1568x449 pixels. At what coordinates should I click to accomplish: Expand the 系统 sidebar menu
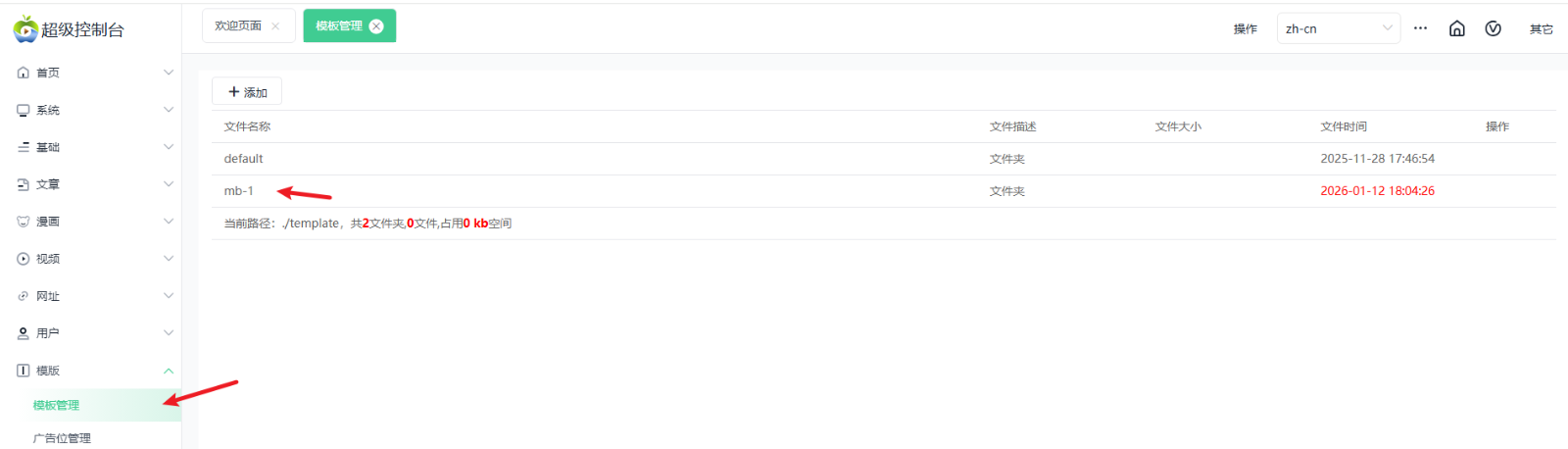(168, 110)
